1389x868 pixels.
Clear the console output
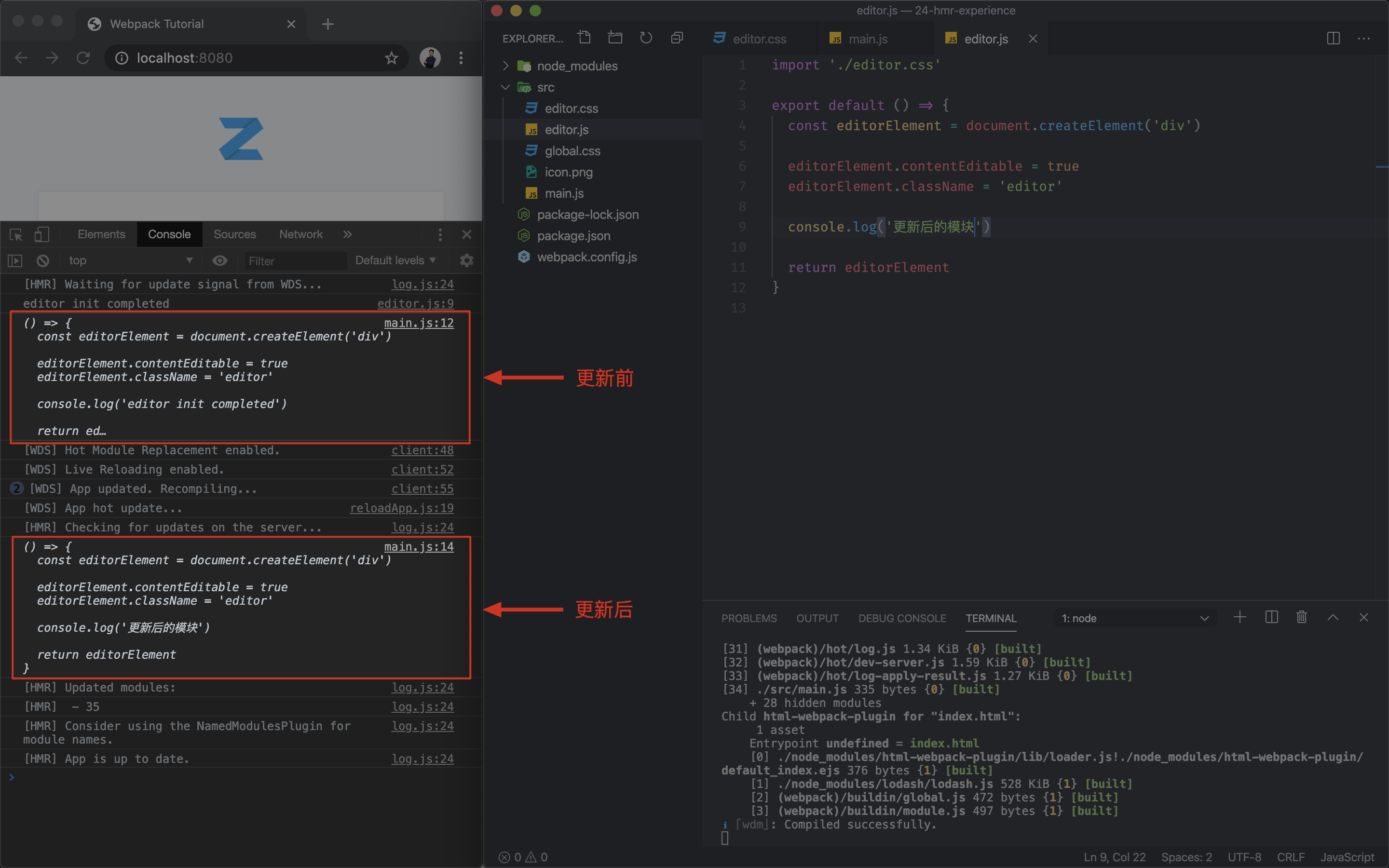(43, 260)
